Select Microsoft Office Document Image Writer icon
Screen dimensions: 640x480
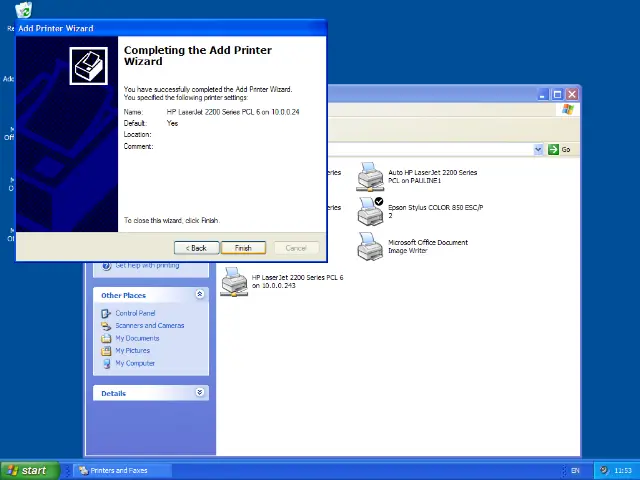[x=370, y=247]
